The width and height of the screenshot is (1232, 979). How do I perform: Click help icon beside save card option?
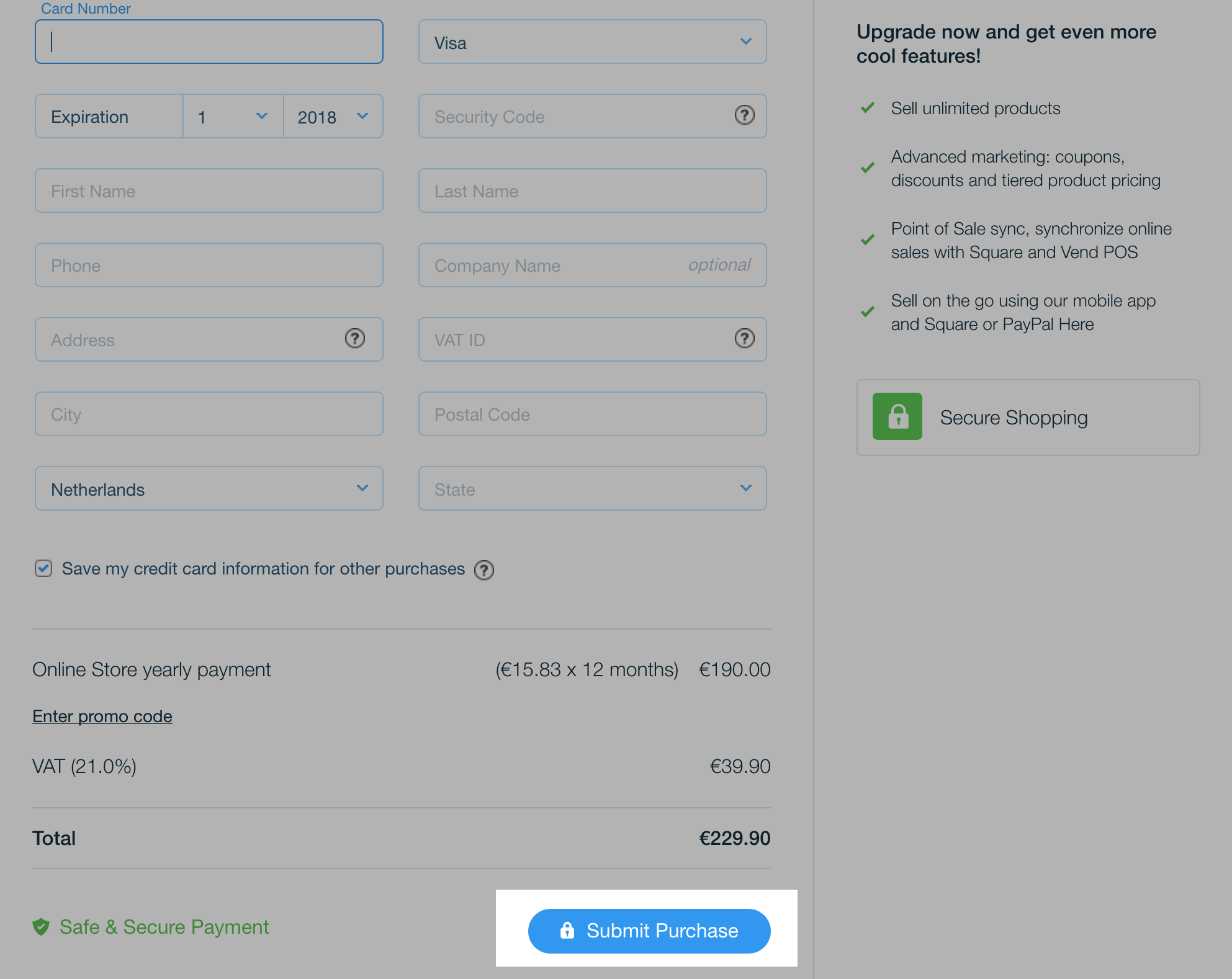(x=484, y=570)
